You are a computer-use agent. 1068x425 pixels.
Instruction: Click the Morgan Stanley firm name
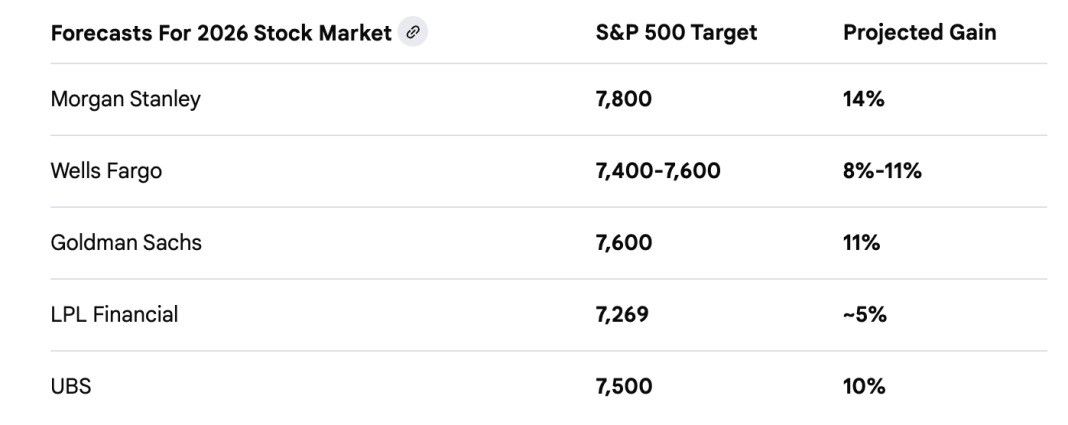pyautogui.click(x=125, y=100)
